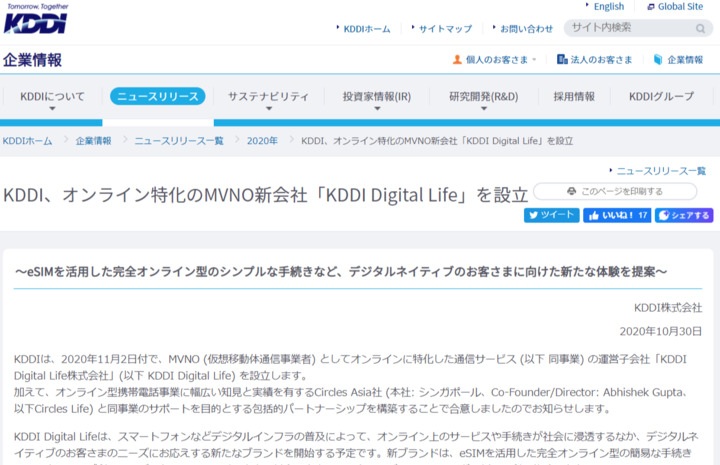720x465 pixels.
Task: Go to KDDIホーム in the top navigation
Action: (x=367, y=29)
